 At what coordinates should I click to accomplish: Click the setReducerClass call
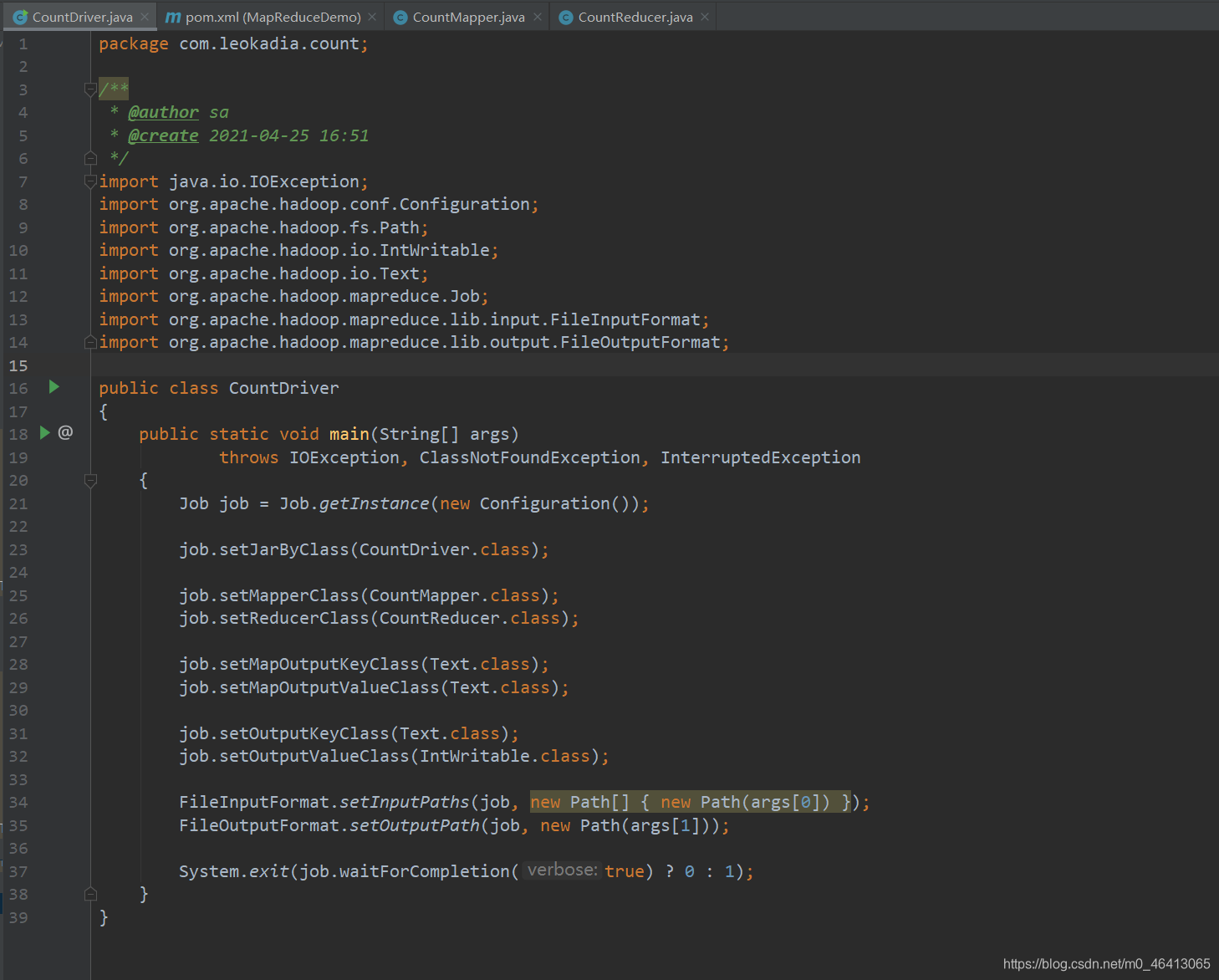[294, 618]
